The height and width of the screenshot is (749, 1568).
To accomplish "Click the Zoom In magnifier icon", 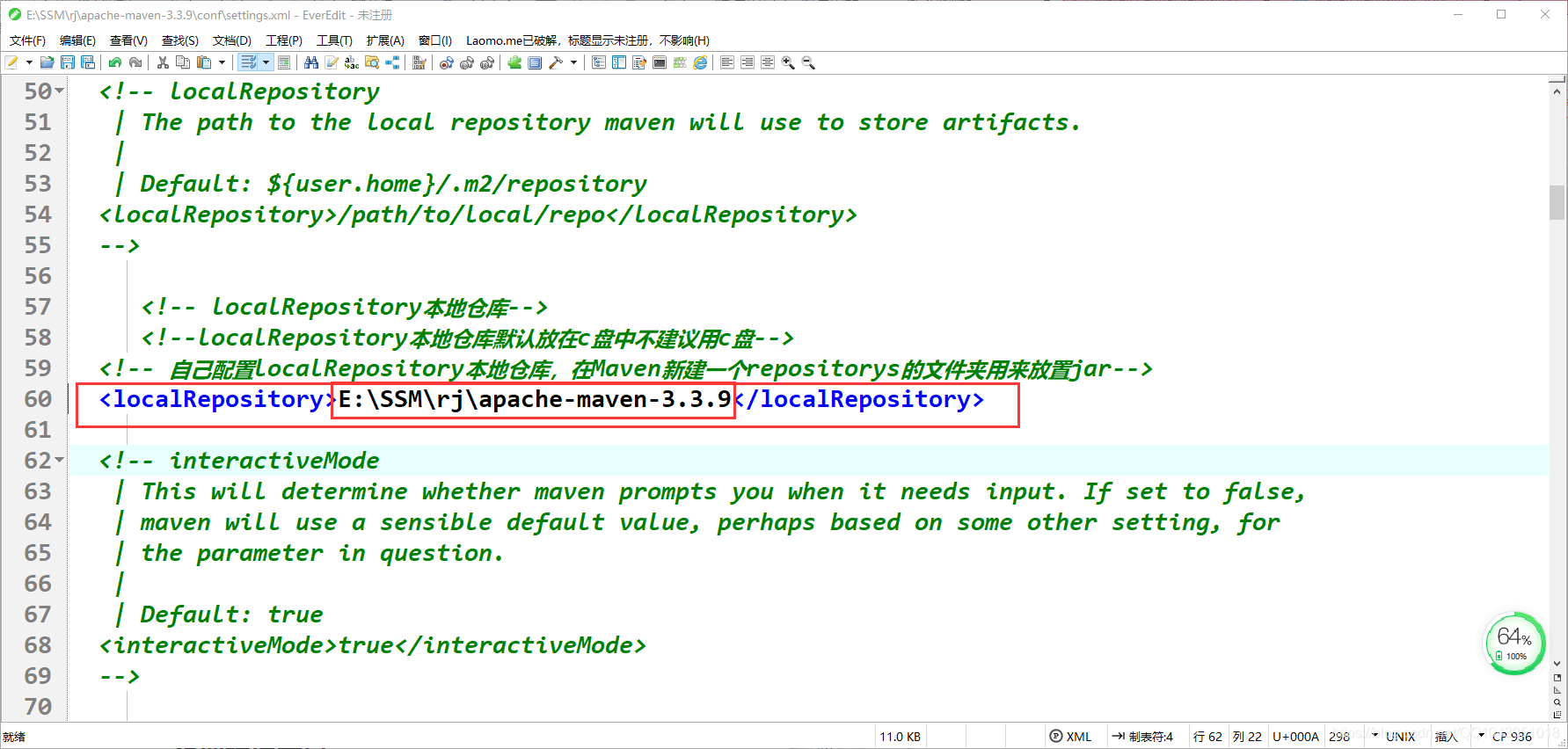I will [788, 62].
